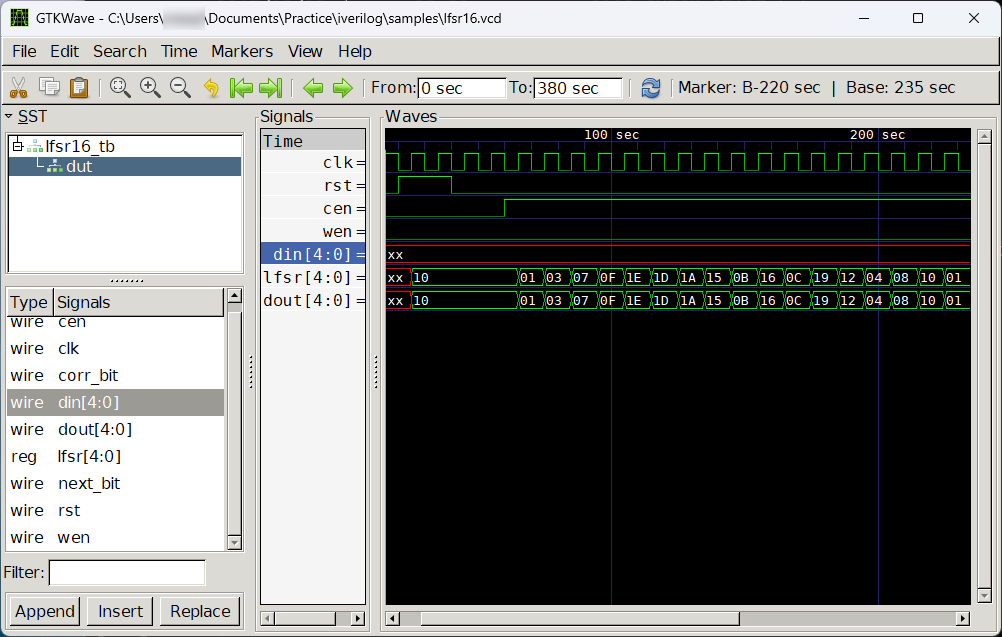Click the Zoom In magnifier icon
Image resolution: width=1002 pixels, height=637 pixels.
(x=150, y=88)
